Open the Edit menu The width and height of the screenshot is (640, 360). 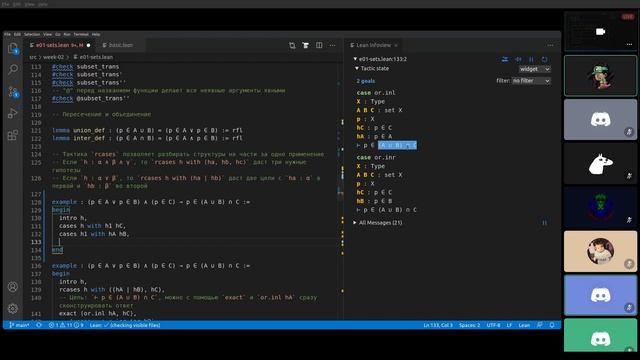click(x=17, y=34)
